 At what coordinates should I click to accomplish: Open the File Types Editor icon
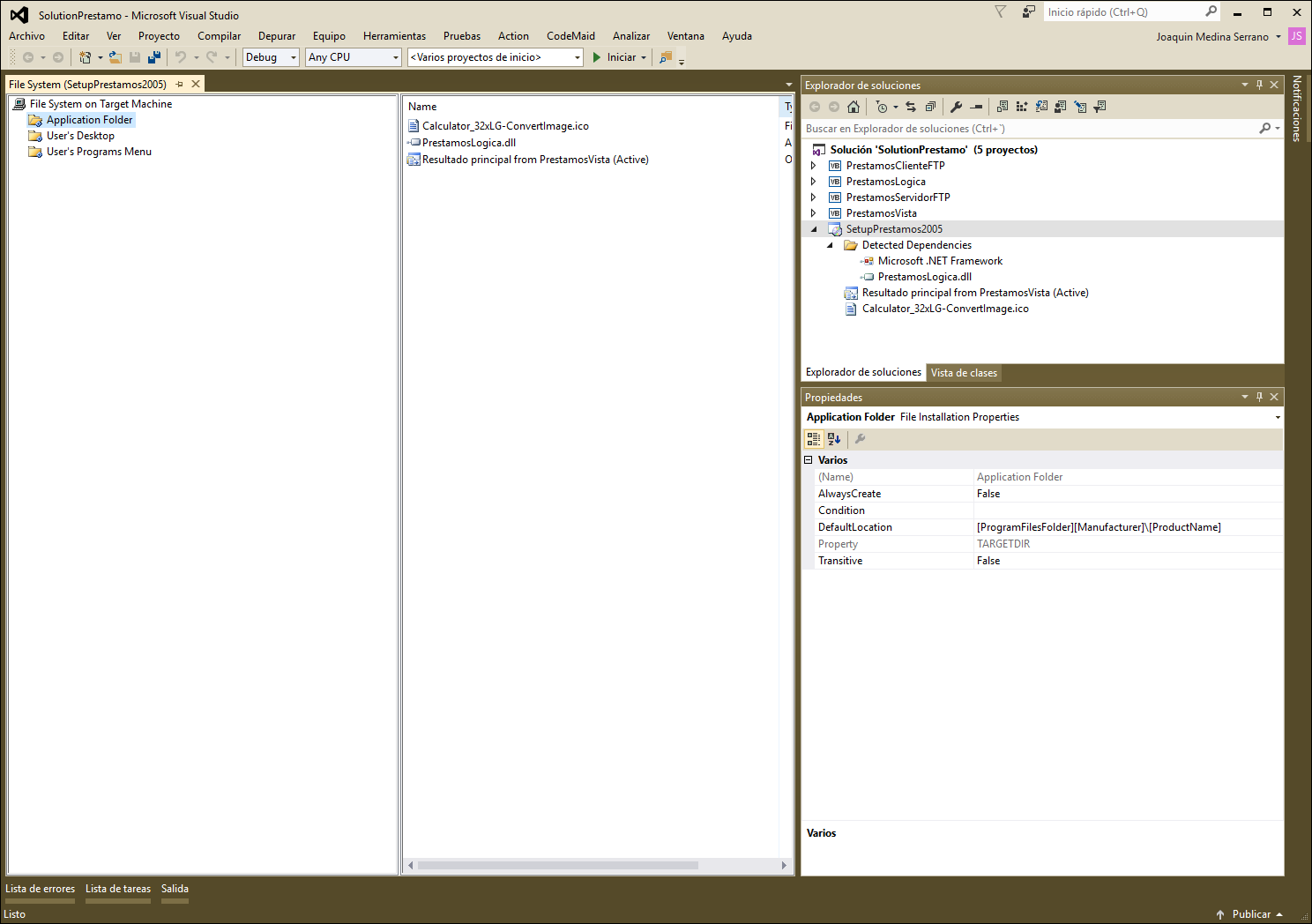pyautogui.click(x=1041, y=107)
